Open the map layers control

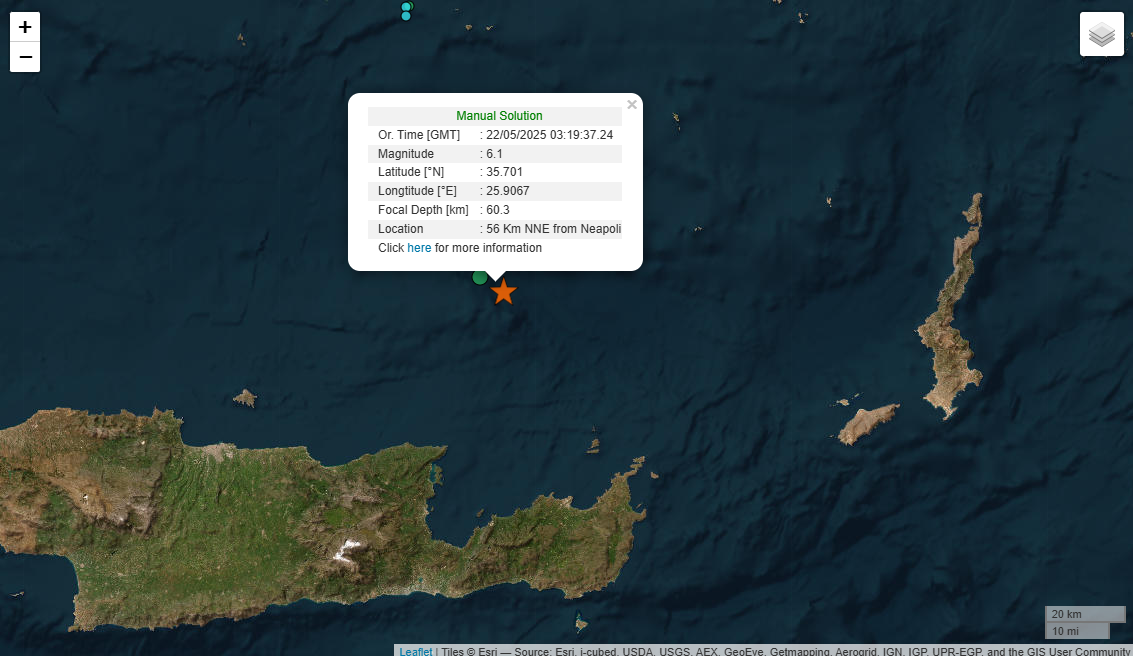1101,34
